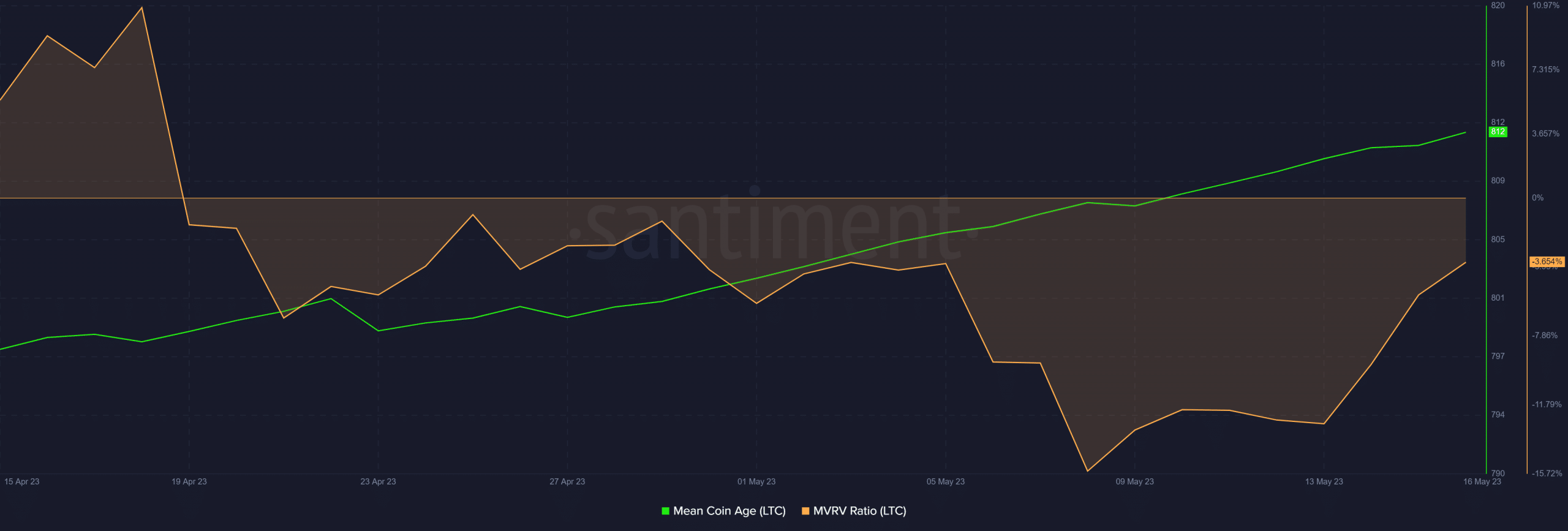The width and height of the screenshot is (1568, 531).
Task: Click the -15.72% axis value
Action: (x=1547, y=473)
